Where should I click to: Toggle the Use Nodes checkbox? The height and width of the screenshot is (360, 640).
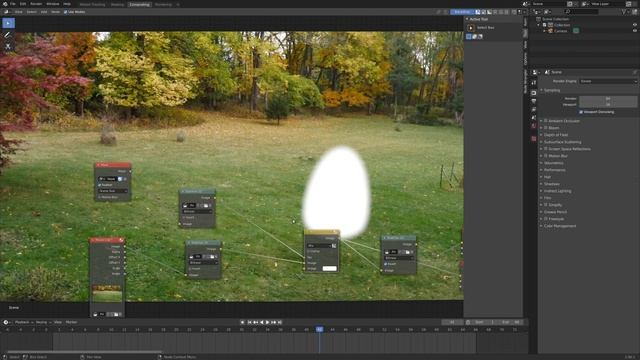(x=65, y=12)
